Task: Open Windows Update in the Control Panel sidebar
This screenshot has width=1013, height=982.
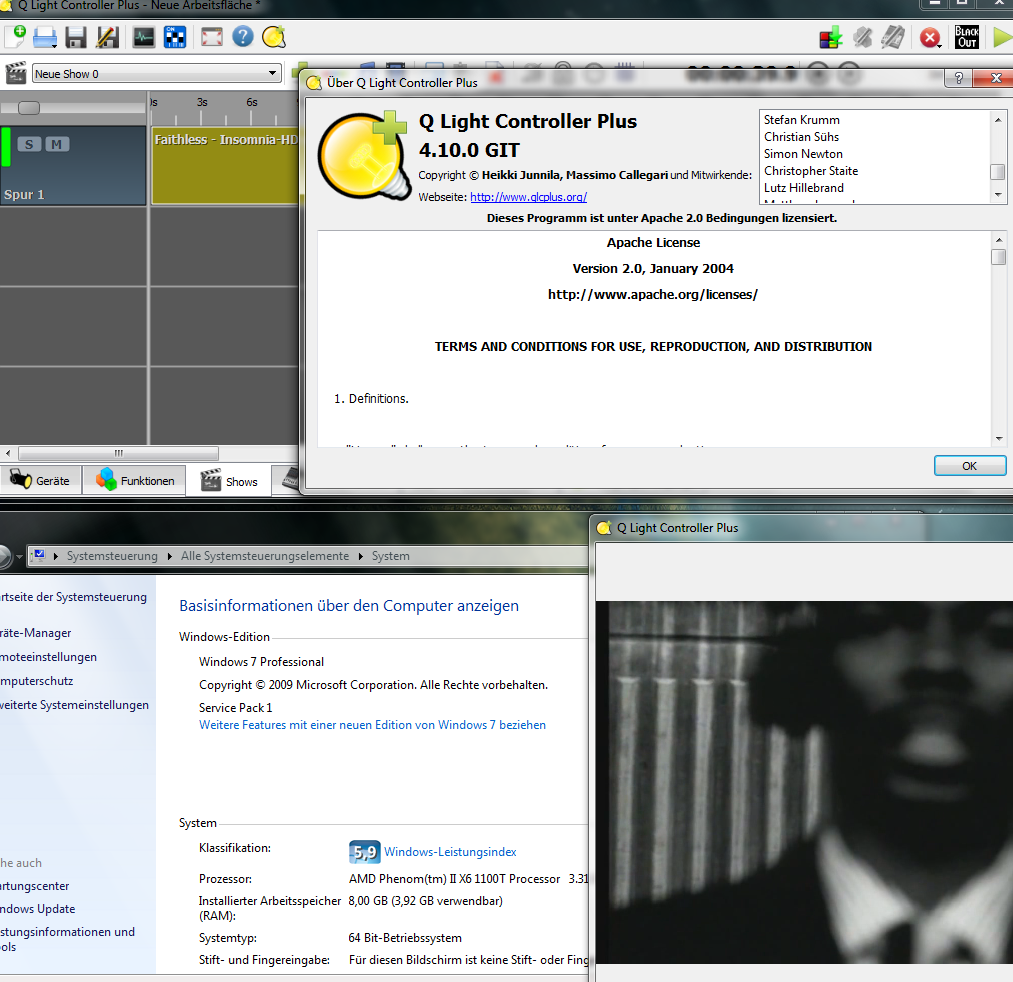Action: coord(37,909)
